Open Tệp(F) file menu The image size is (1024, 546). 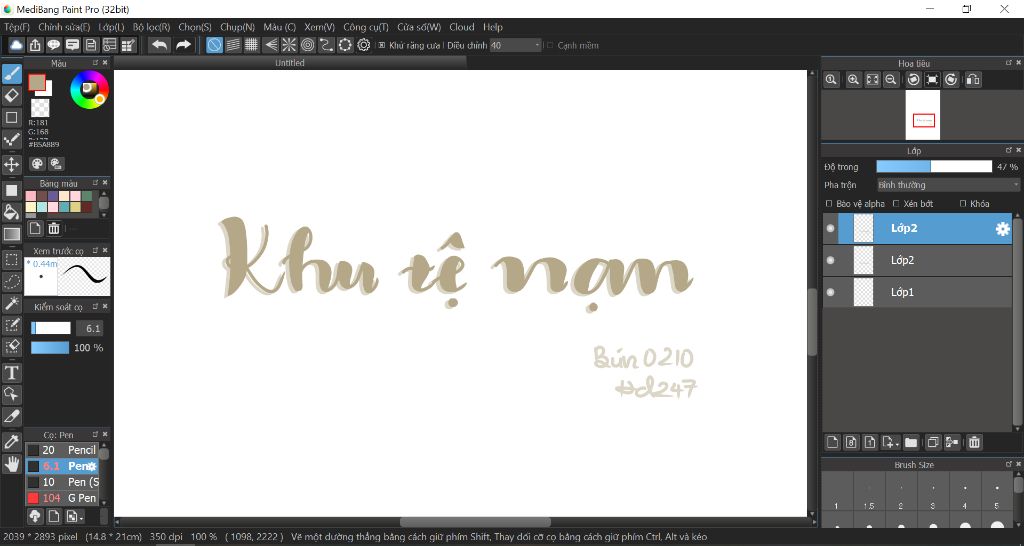click(17, 27)
